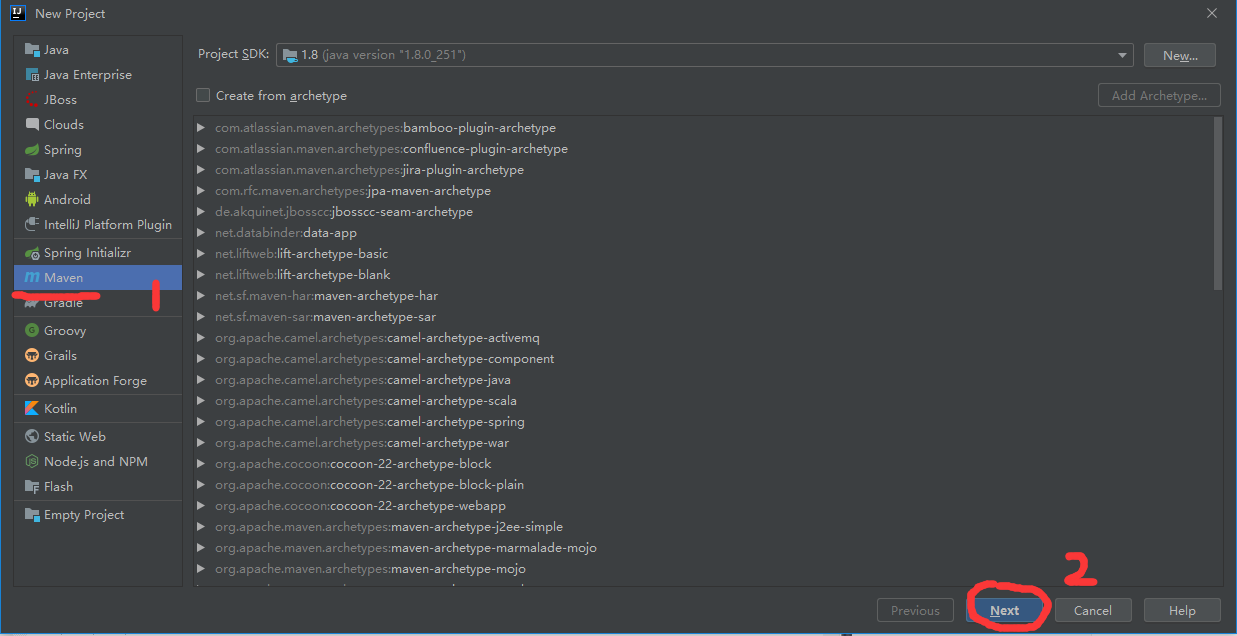Choose the Java Enterprise icon in sidebar
This screenshot has height=636, width=1237.
(32, 75)
